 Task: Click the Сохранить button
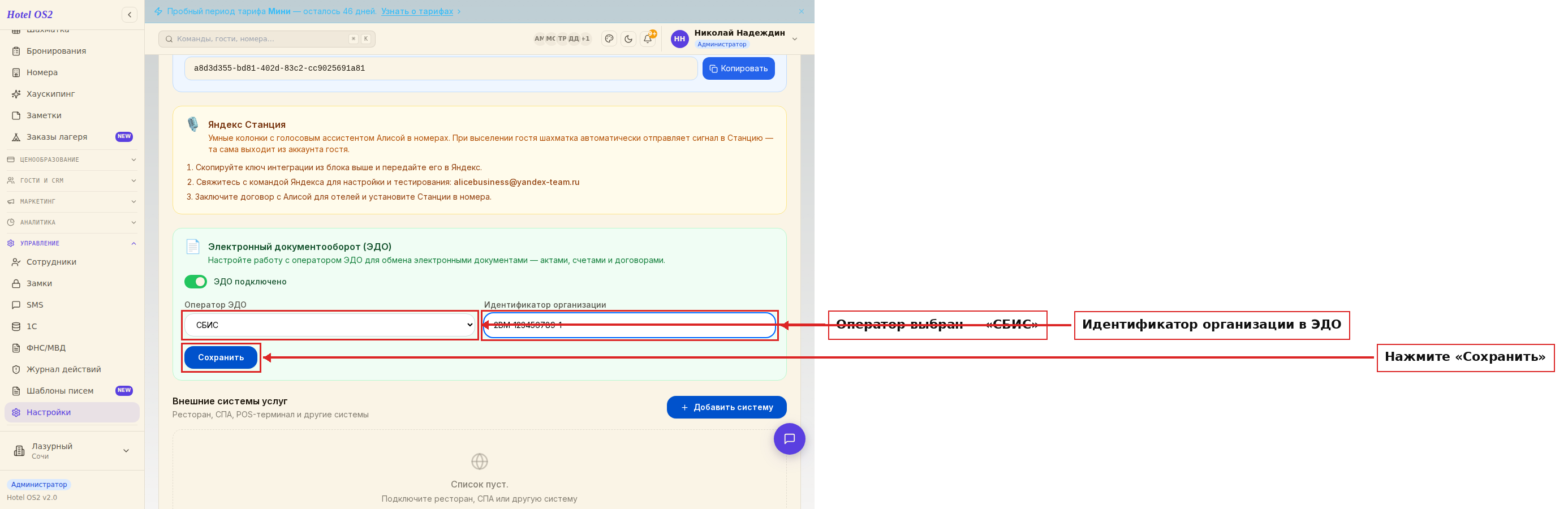(221, 357)
